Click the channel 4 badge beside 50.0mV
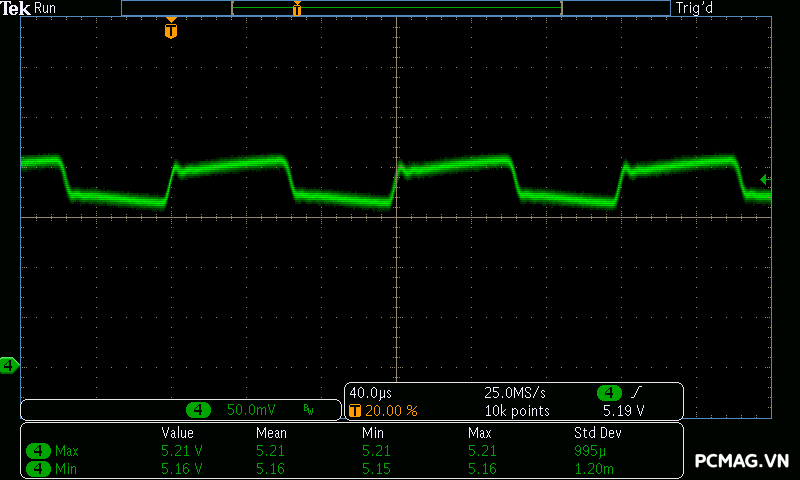 pos(199,410)
